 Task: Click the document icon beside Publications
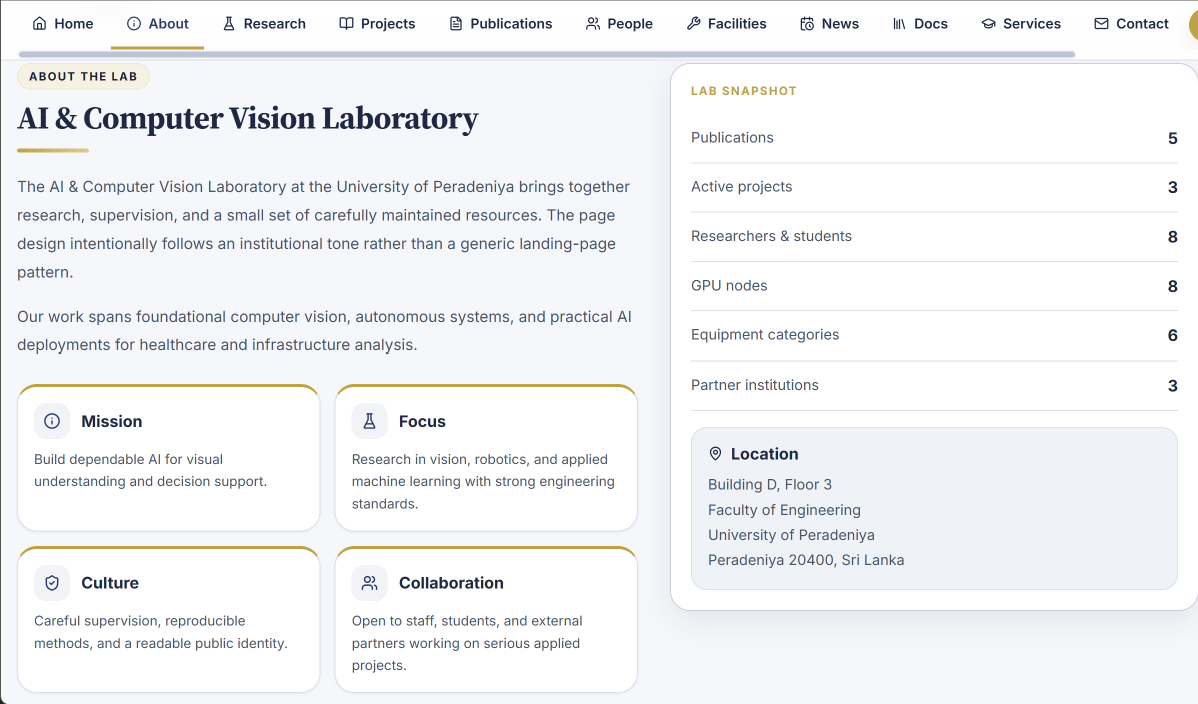click(x=455, y=24)
